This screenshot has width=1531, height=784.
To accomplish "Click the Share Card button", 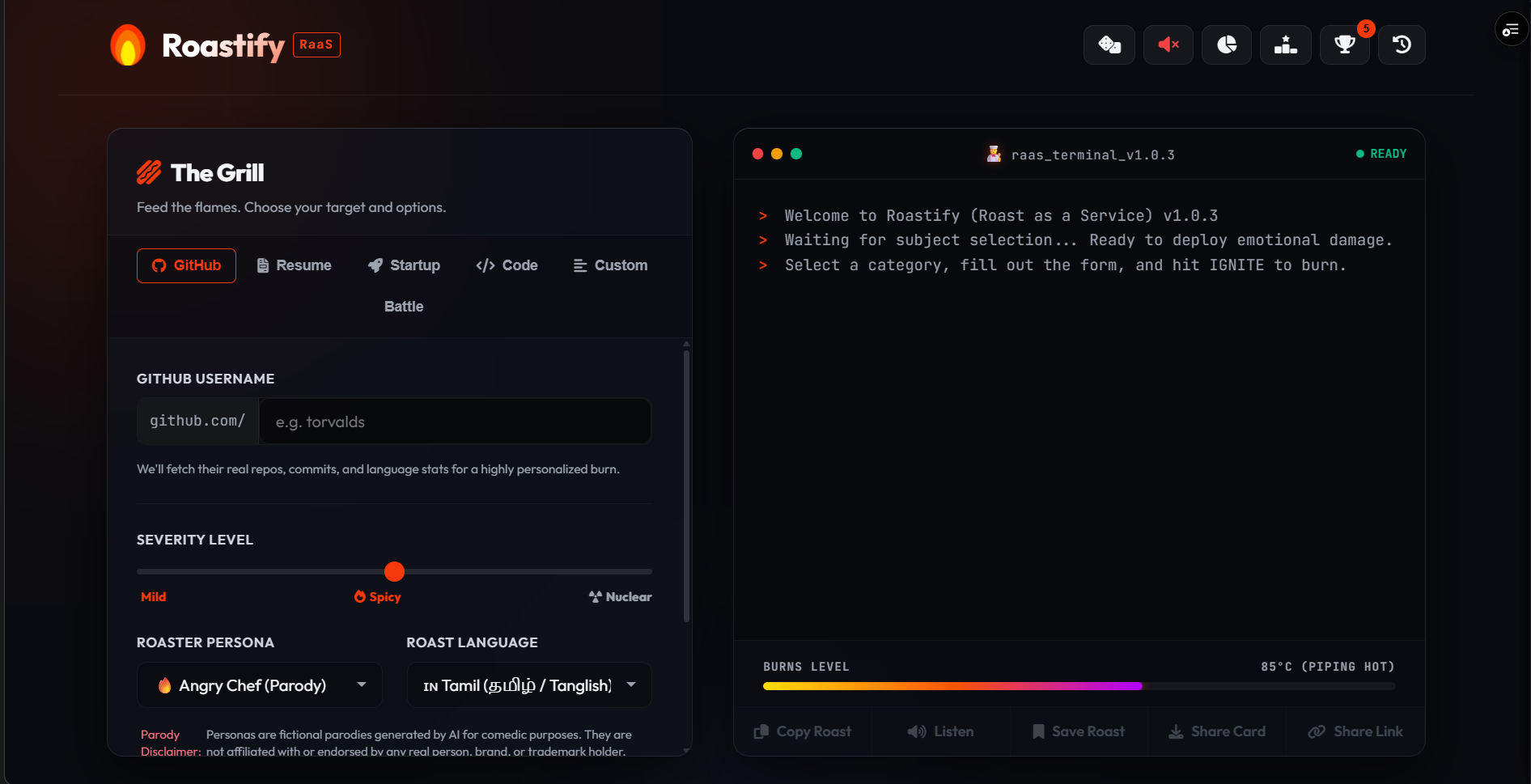I will pos(1217,731).
